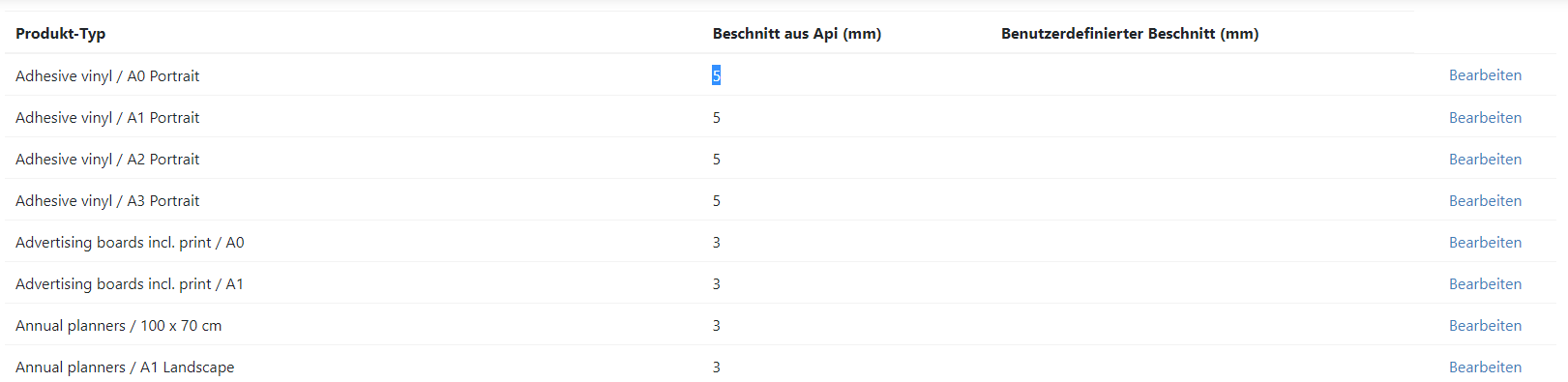Click Bearbeiten for Adhesive vinyl A0 Portrait
The height and width of the screenshot is (382, 1568).
tap(1485, 75)
